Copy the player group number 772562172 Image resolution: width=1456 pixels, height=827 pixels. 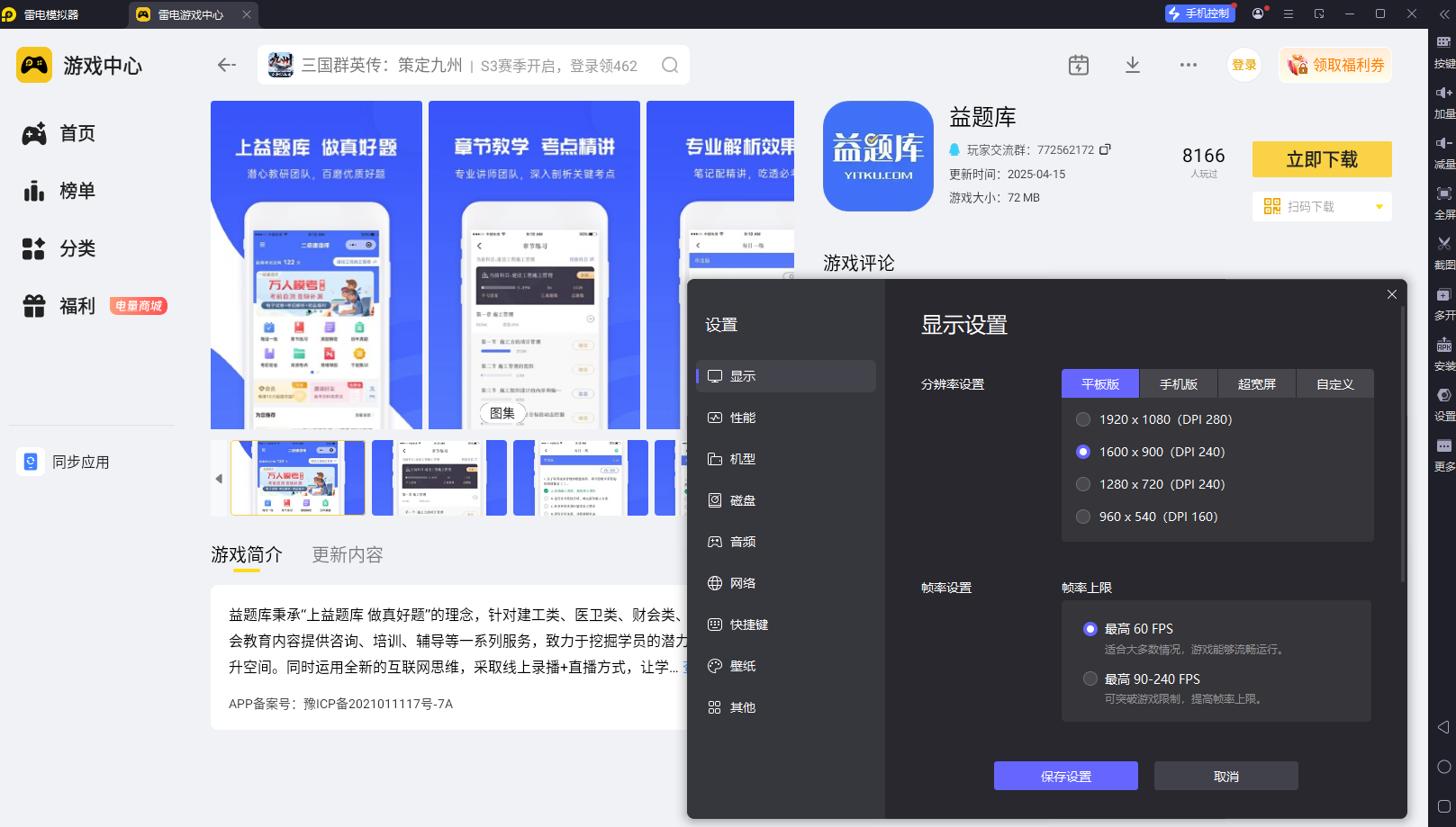click(x=1106, y=149)
